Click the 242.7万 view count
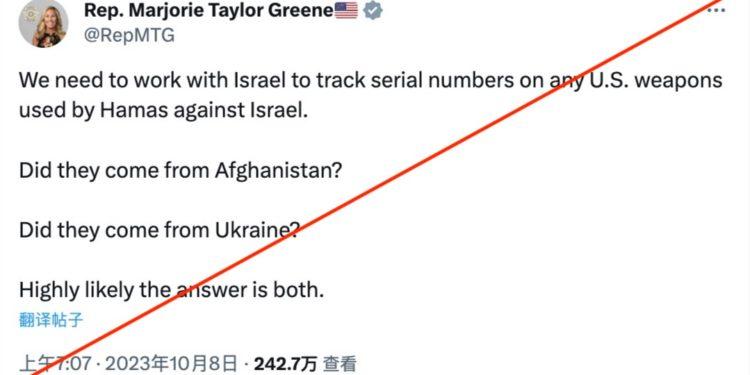Viewport: 750px width, 375px height. point(286,365)
